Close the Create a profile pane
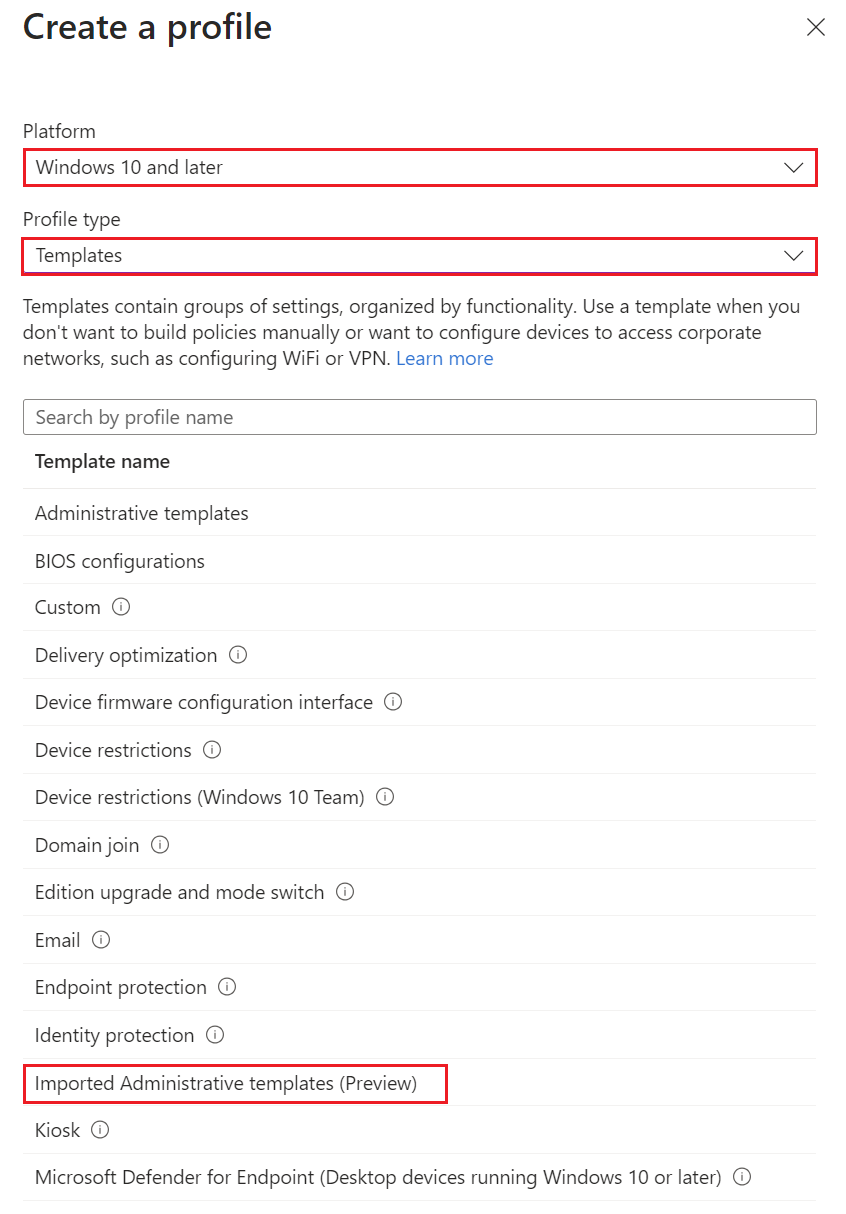846x1214 pixels. point(816,27)
